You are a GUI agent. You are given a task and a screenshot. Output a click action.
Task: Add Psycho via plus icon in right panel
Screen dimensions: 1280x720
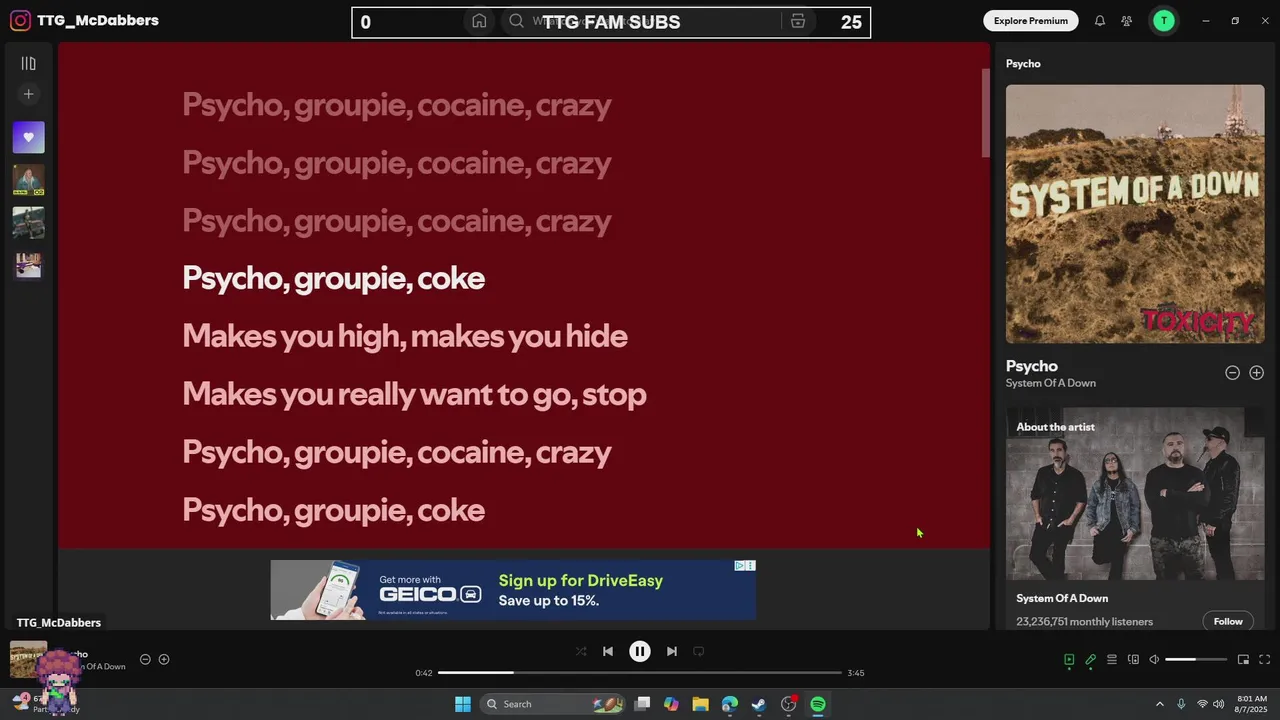(x=1256, y=373)
